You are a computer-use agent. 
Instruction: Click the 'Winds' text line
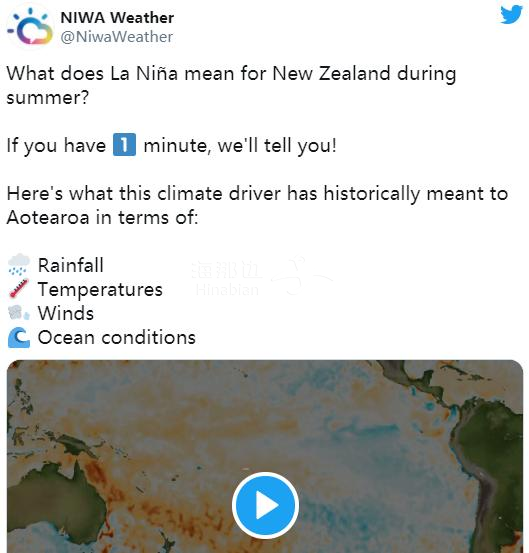(66, 313)
